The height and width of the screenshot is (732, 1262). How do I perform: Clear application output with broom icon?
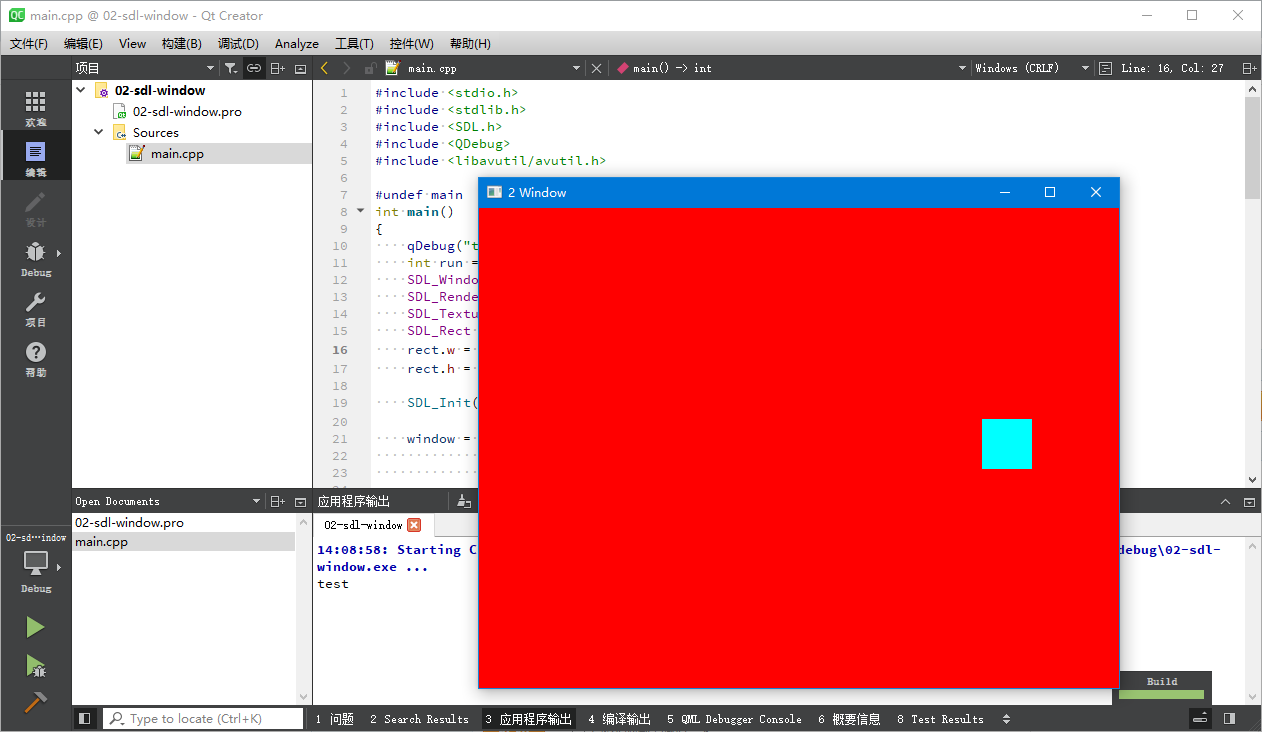point(464,501)
